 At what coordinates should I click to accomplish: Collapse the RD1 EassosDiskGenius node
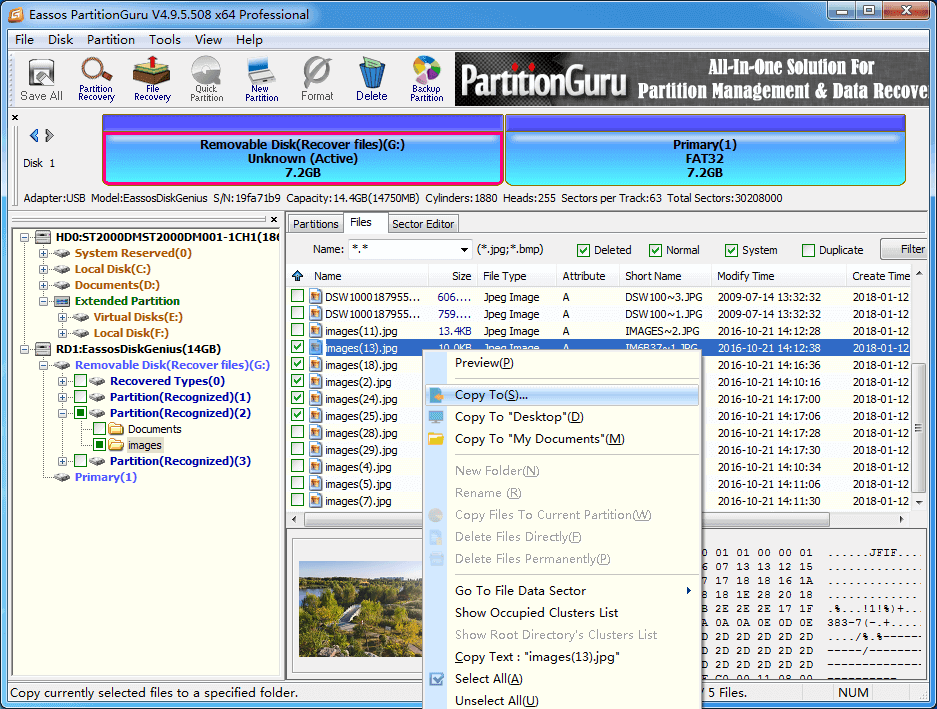tap(24, 349)
